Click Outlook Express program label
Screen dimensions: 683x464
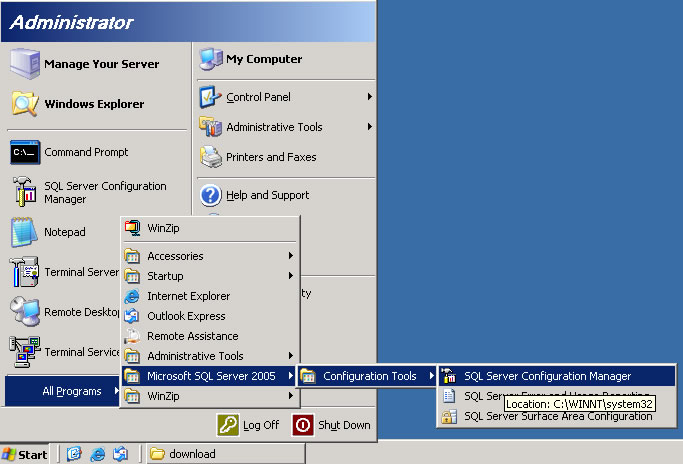click(x=186, y=316)
